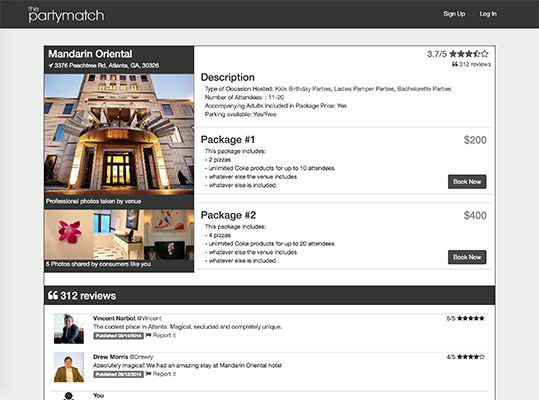
Task: Click Drew Morris's 4/5 star rating
Action: [465, 357]
